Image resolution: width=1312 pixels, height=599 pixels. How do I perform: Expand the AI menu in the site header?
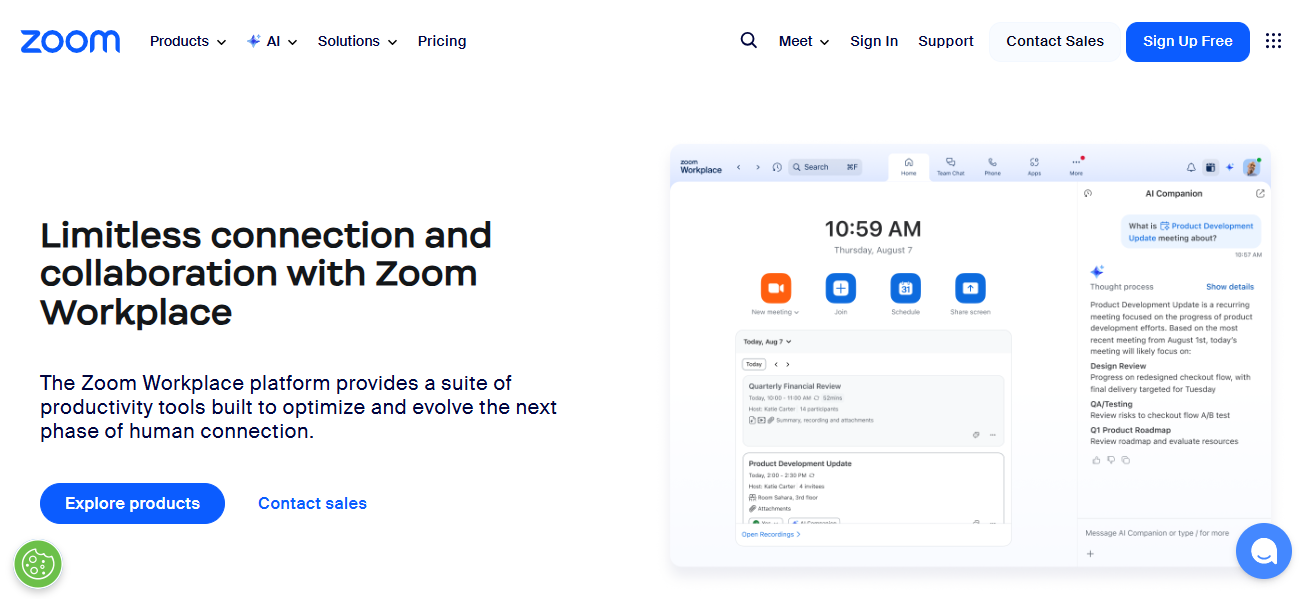[x=272, y=41]
